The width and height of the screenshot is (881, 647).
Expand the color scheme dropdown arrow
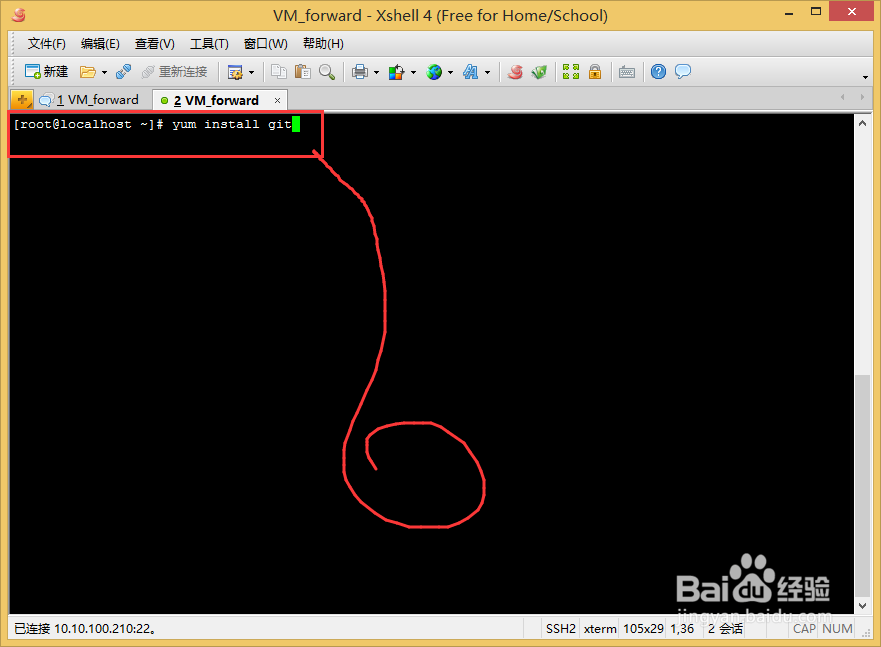coord(413,72)
